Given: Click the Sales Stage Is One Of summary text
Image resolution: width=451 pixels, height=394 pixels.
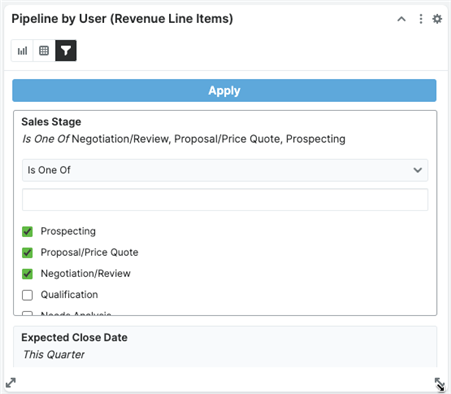Looking at the screenshot, I should coord(184,139).
